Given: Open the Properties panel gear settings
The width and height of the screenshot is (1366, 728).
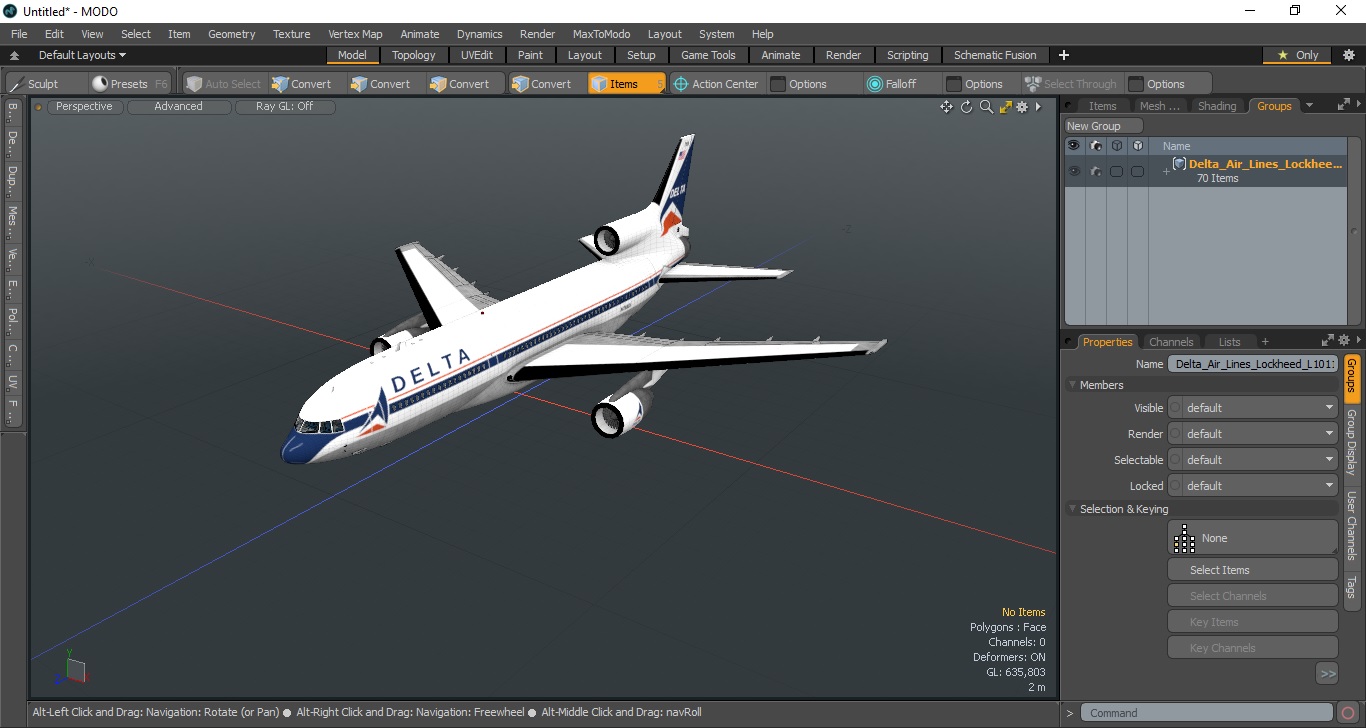Looking at the screenshot, I should 1344,341.
